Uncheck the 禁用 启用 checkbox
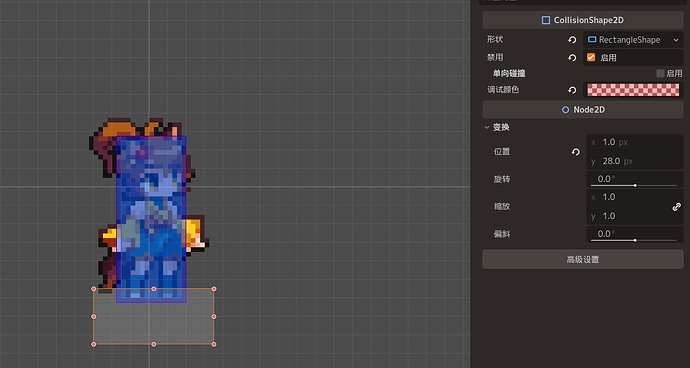This screenshot has width=690, height=368. click(591, 57)
